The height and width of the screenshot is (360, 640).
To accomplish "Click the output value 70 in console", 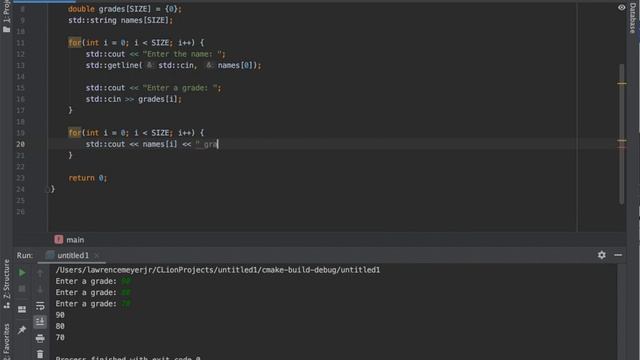I will 60,338.
